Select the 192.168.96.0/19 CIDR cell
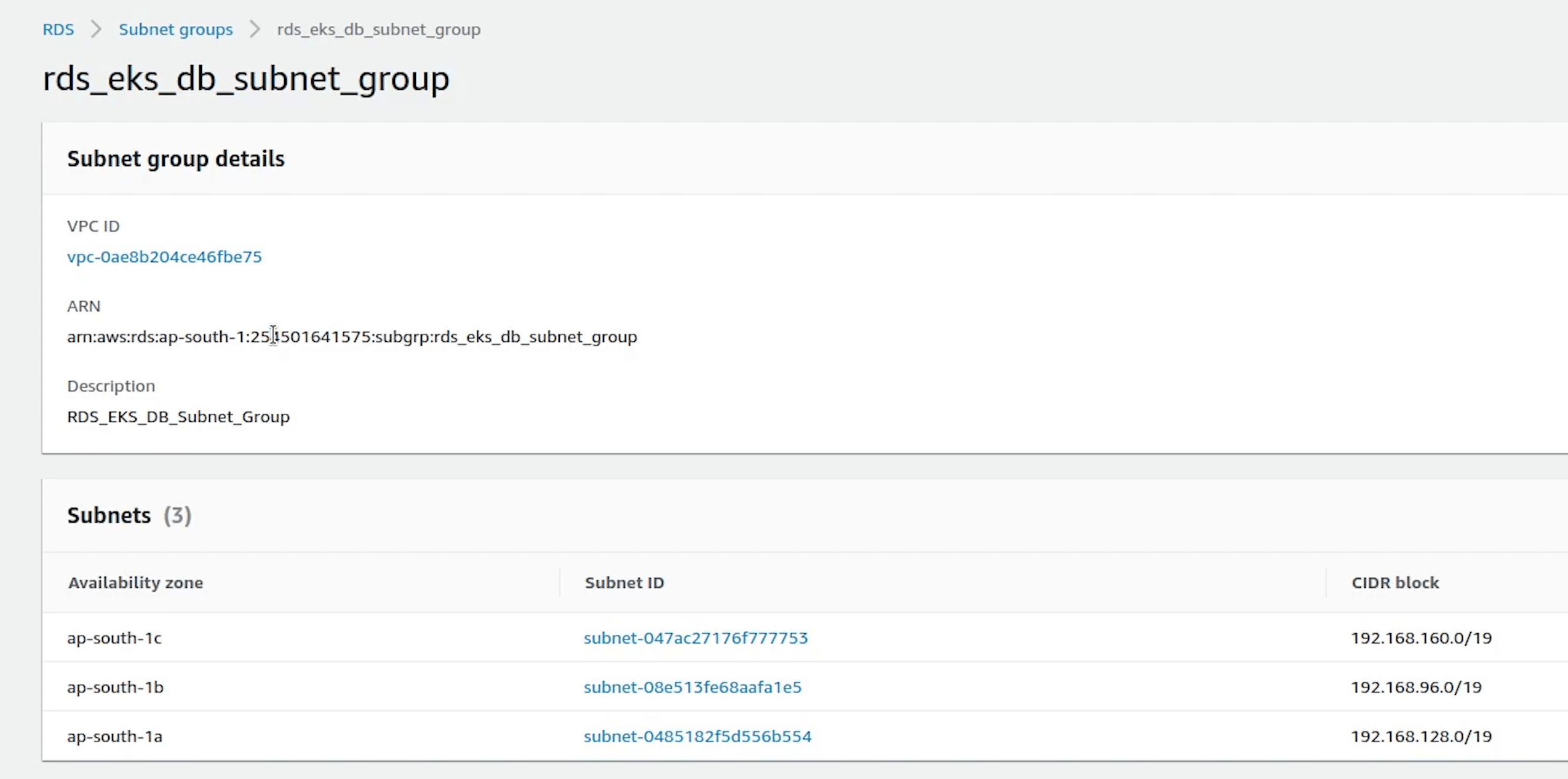 point(1415,687)
